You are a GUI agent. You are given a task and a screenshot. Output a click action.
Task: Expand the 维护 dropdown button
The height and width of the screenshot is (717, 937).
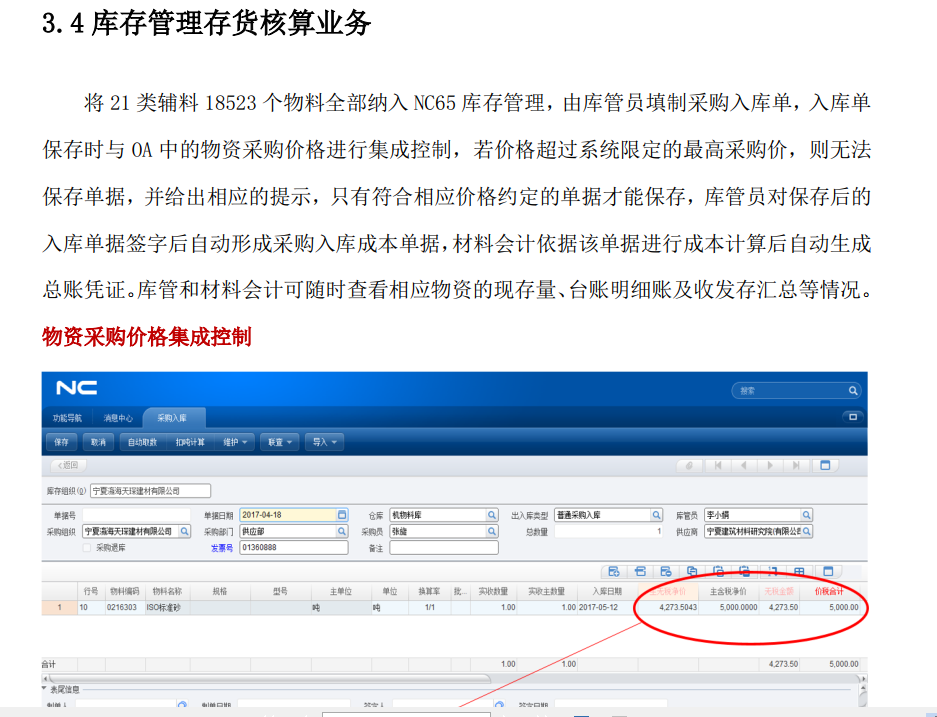click(x=236, y=441)
